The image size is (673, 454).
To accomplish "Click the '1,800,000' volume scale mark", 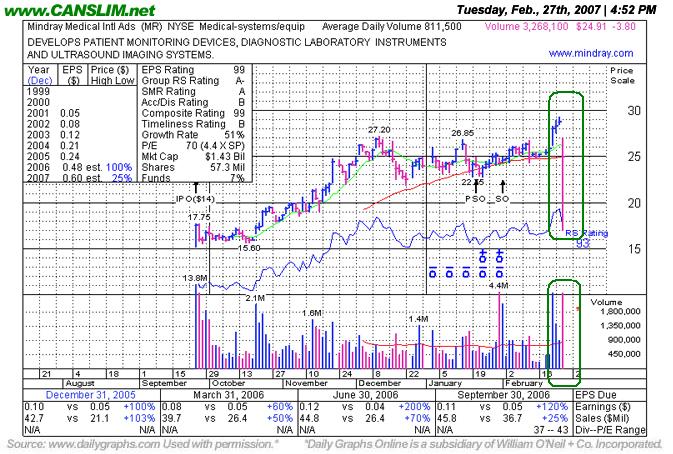I will [620, 312].
